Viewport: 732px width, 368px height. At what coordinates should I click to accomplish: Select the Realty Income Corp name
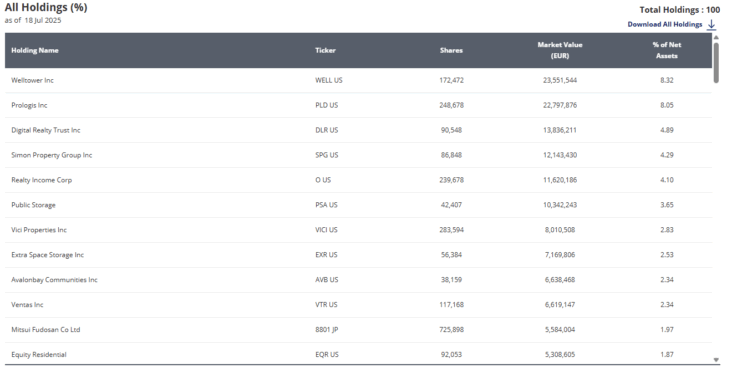42,180
